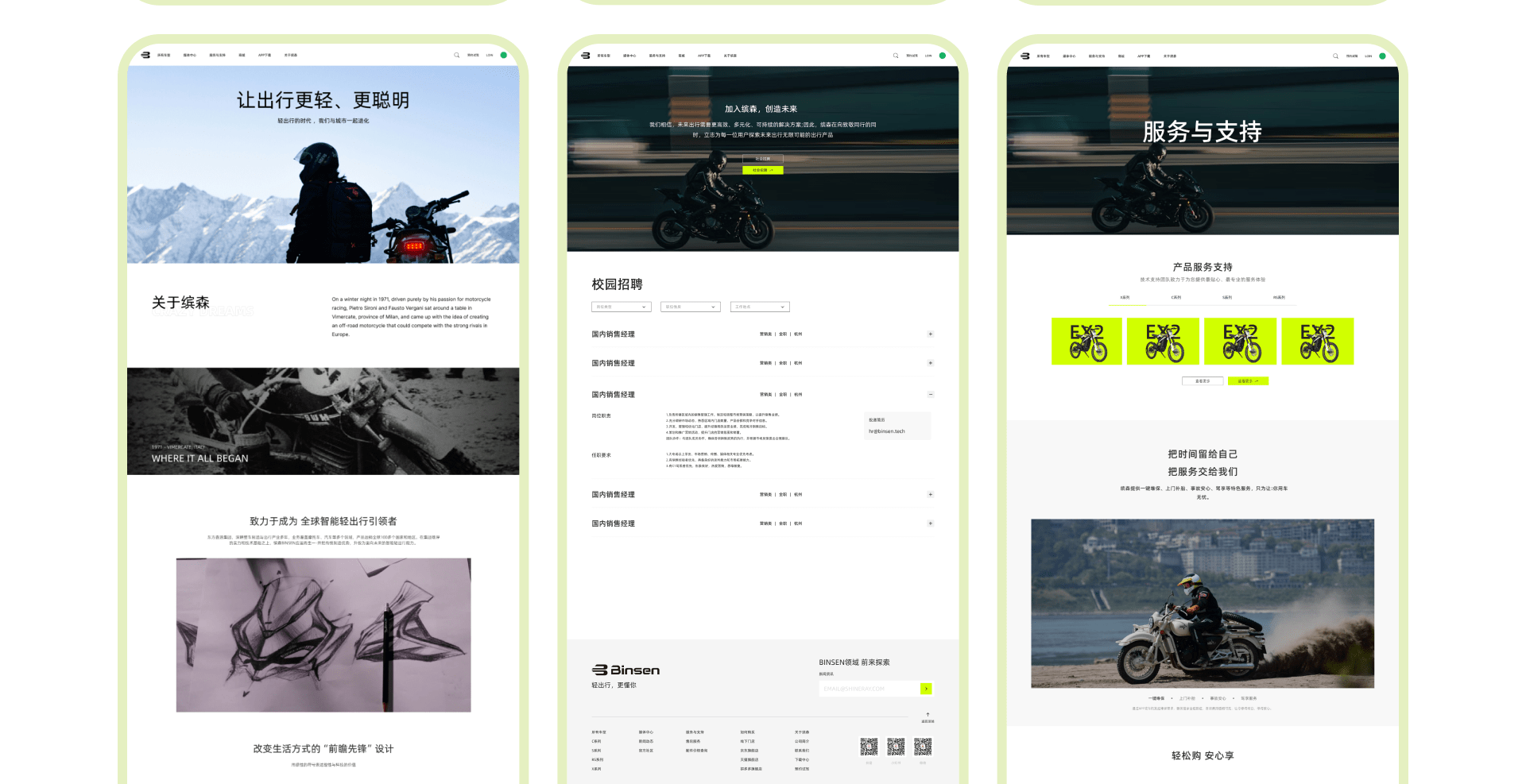Click the middle QR code in the footer
This screenshot has width=1526, height=784.
[x=896, y=747]
